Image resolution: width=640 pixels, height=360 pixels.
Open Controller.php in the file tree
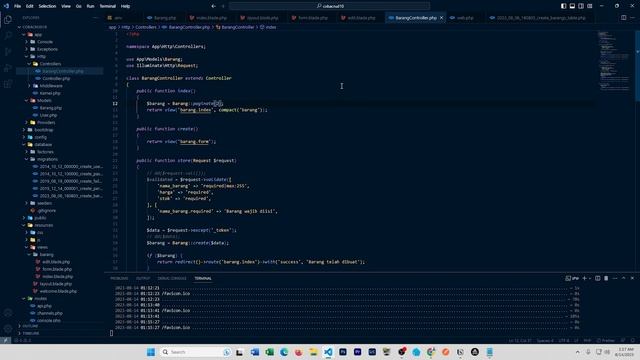point(56,78)
